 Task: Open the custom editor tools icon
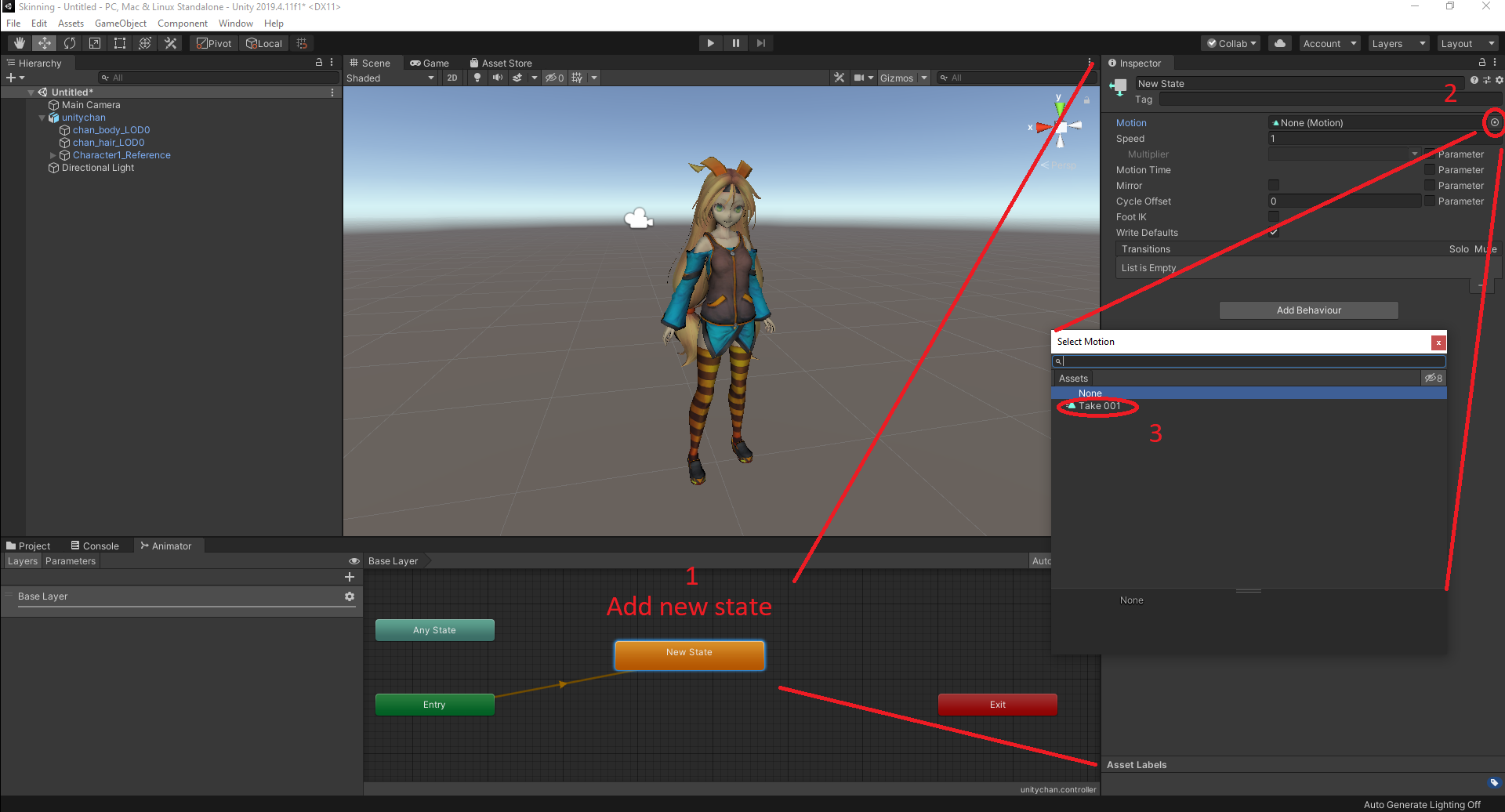pos(170,43)
